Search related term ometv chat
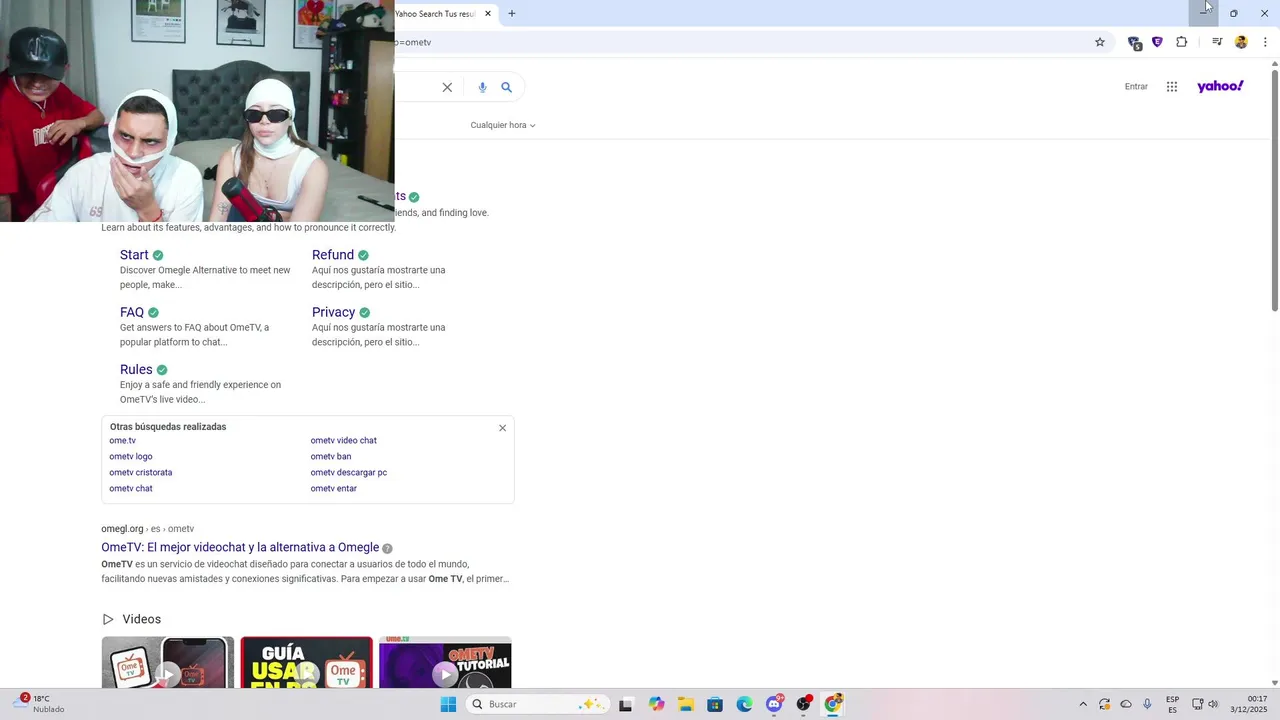The image size is (1280, 720). (131, 489)
